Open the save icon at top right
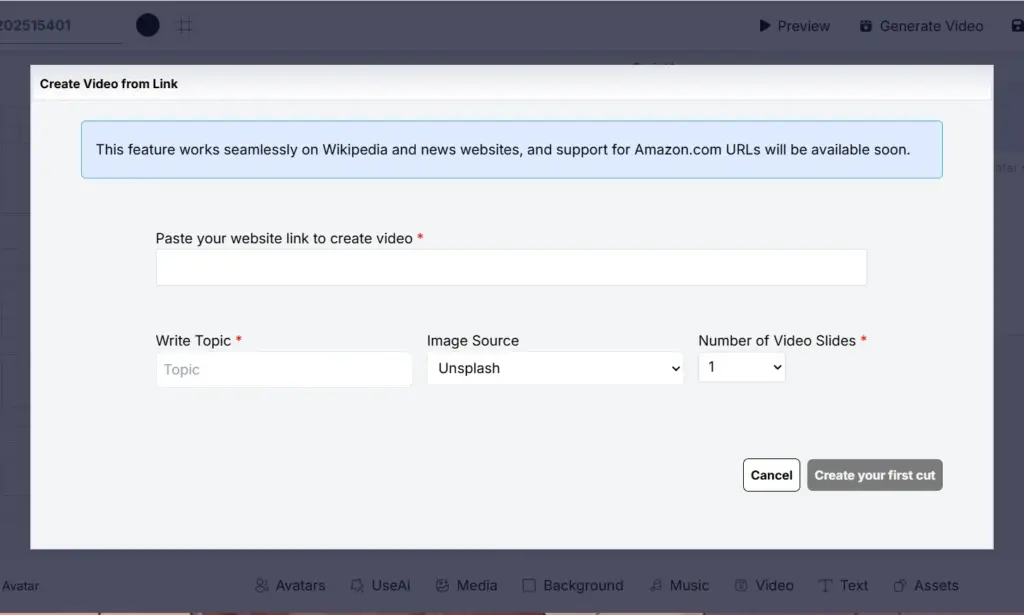The width and height of the screenshot is (1024, 615). [1017, 25]
